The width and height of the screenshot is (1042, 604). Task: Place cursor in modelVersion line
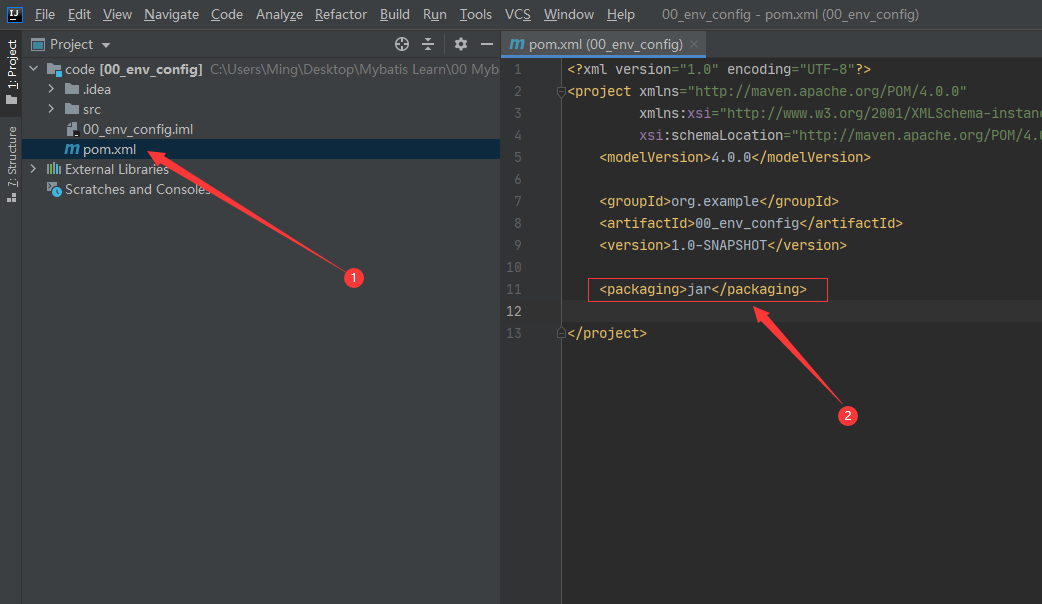pos(735,157)
